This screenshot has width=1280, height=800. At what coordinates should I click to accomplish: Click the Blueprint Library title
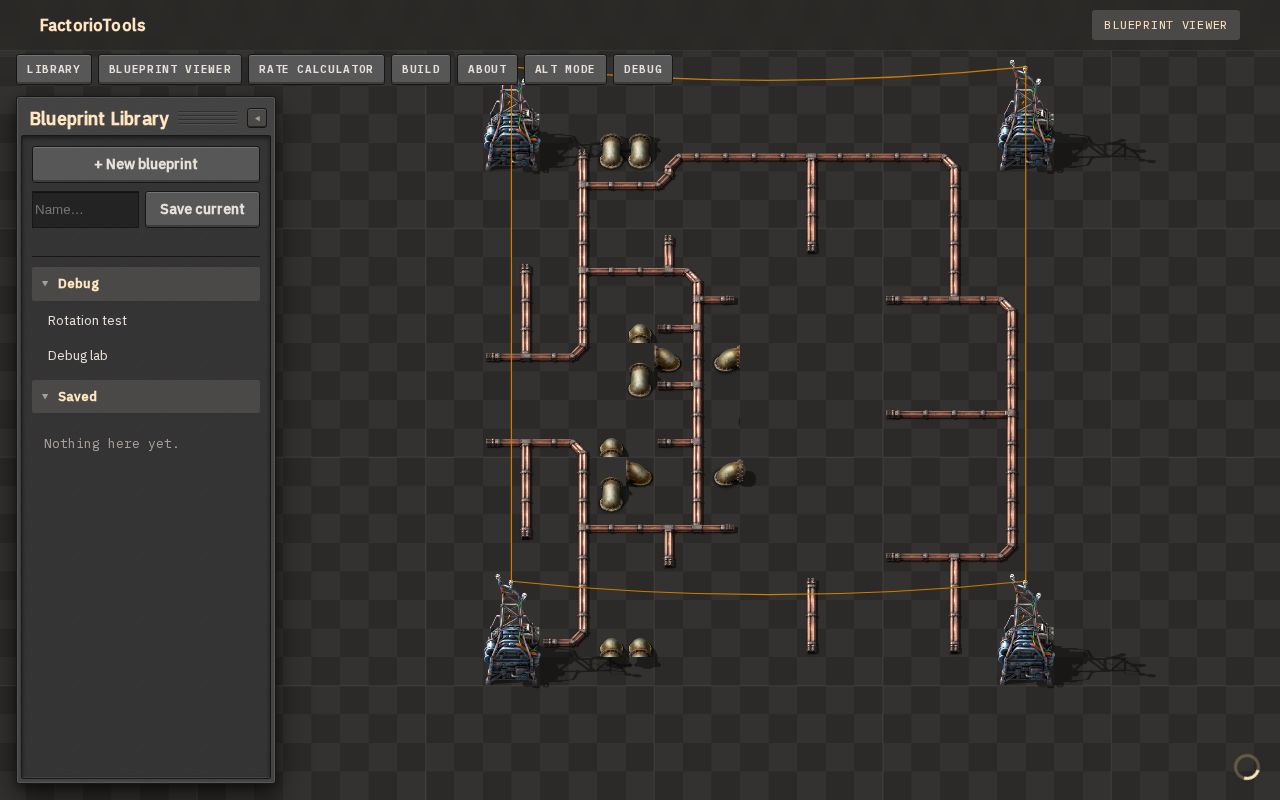99,118
